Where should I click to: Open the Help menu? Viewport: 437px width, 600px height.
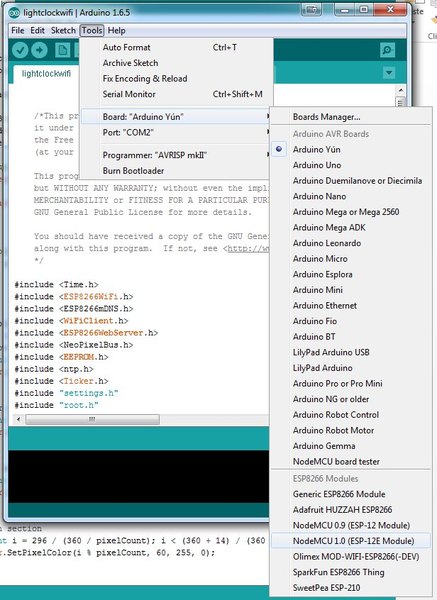coord(116,31)
